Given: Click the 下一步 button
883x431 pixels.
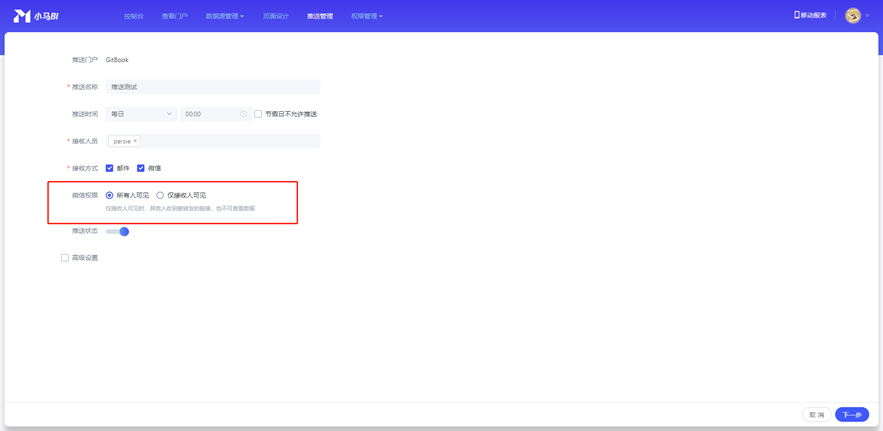Looking at the screenshot, I should (x=852, y=415).
